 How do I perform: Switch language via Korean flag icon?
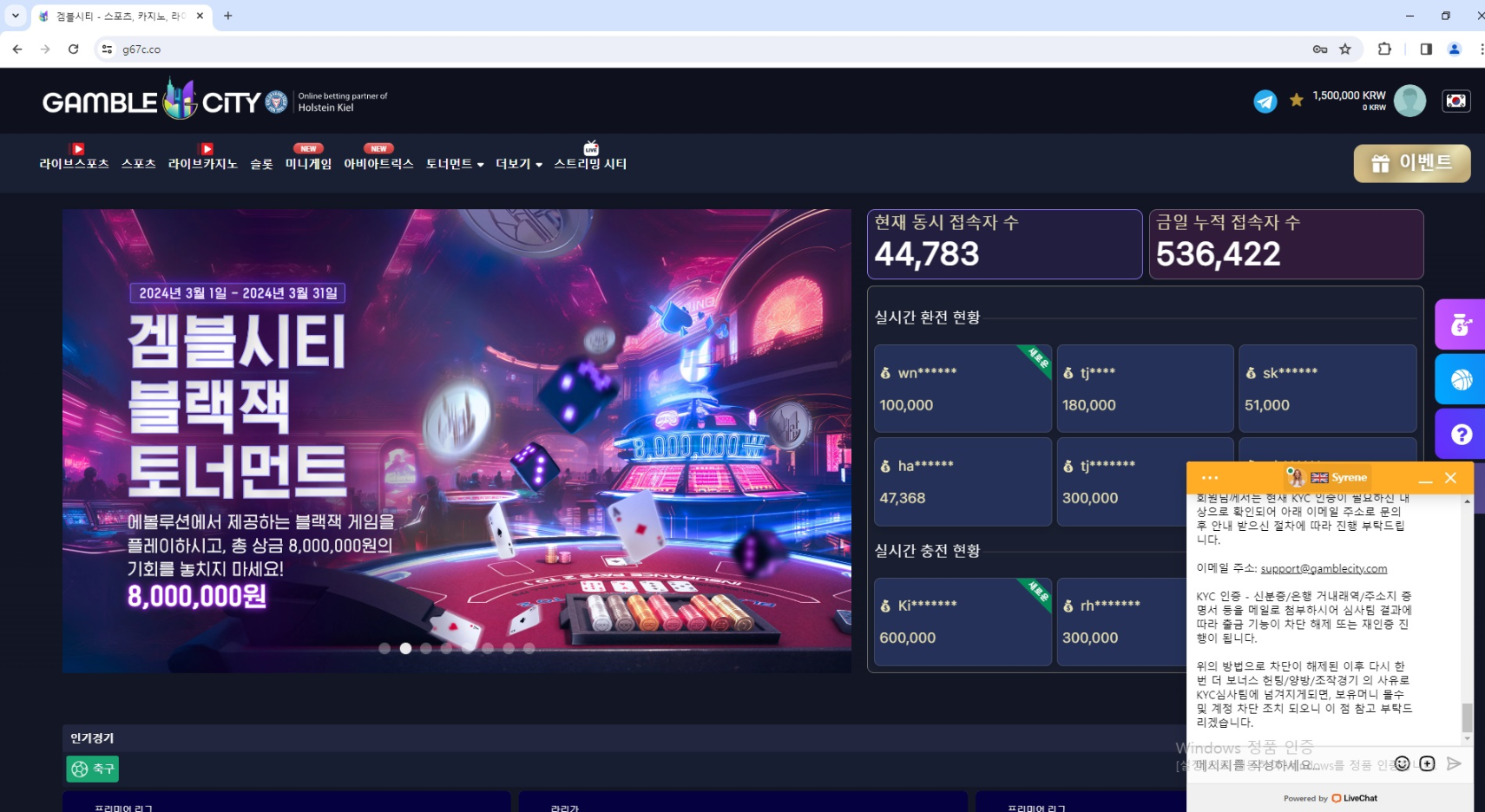tap(1455, 101)
